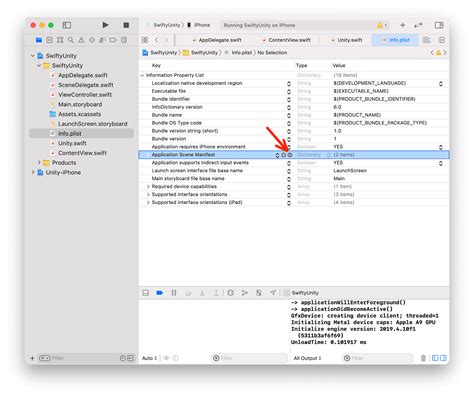Image resolution: width=474 pixels, height=397 pixels.
Task: Toggle the inspector panel on right
Action: (x=439, y=25)
